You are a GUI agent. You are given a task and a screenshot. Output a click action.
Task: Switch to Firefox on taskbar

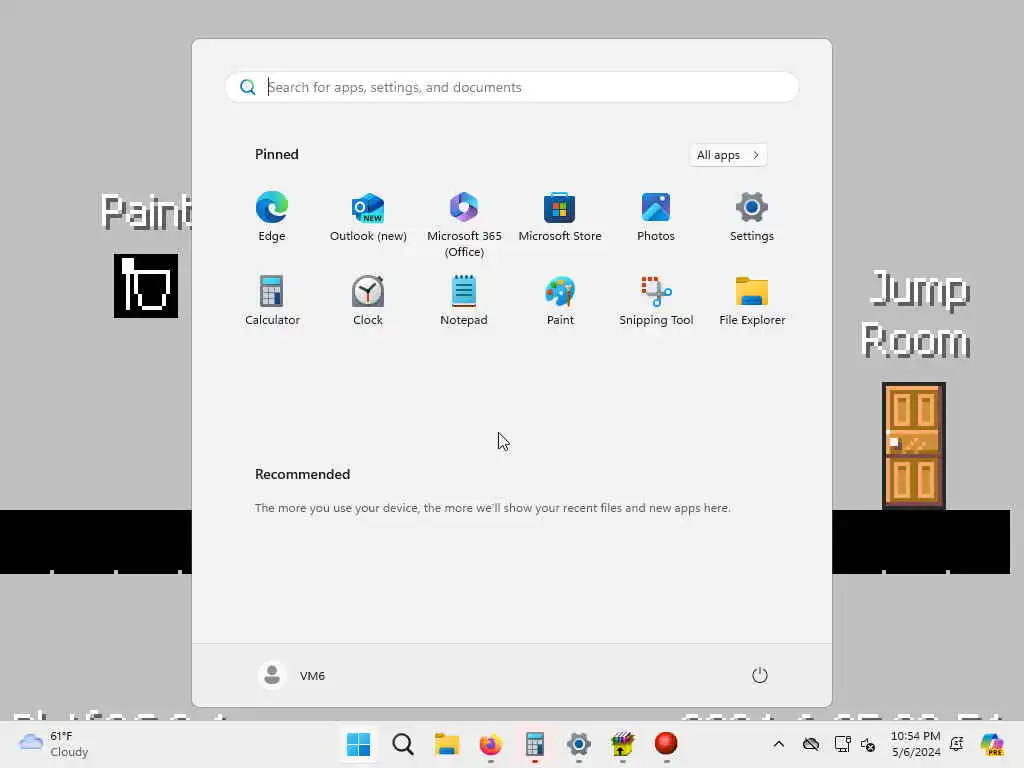tap(490, 744)
